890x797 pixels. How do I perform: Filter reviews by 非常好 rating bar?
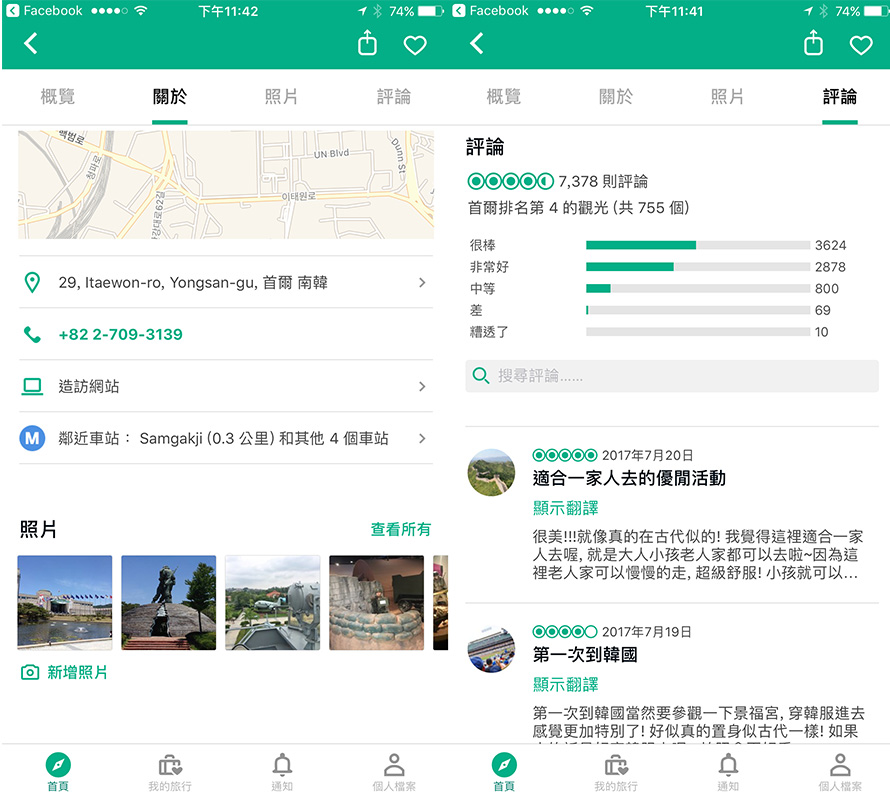[x=698, y=267]
